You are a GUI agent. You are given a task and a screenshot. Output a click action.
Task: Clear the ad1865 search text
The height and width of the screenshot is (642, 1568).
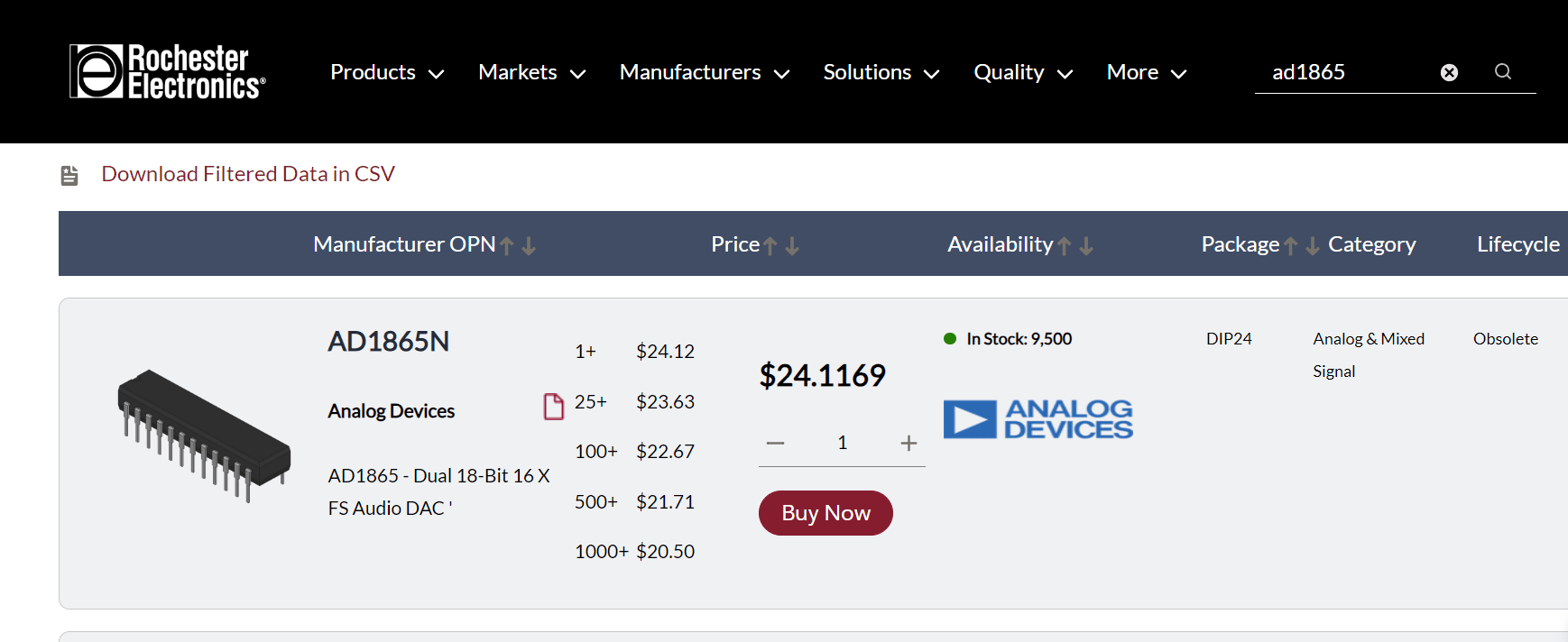pos(1449,72)
